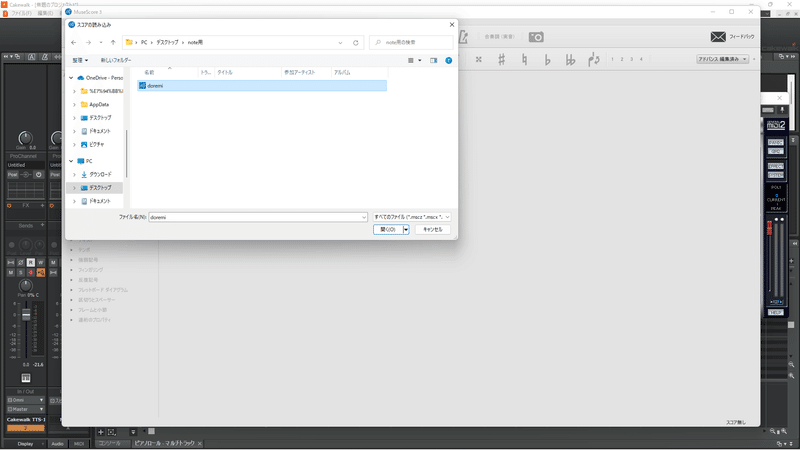This screenshot has height=450, width=800.
Task: Open the file type filter dropdown
Action: (412, 217)
